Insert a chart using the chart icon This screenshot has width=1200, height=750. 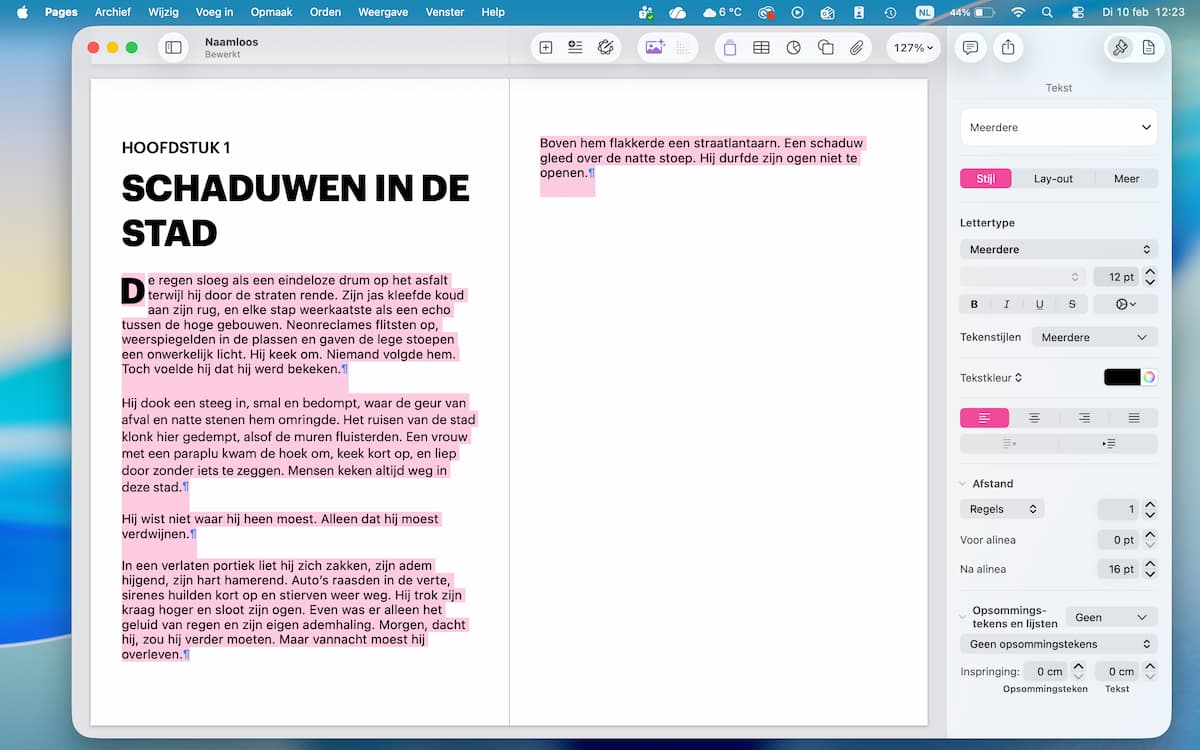pos(793,47)
